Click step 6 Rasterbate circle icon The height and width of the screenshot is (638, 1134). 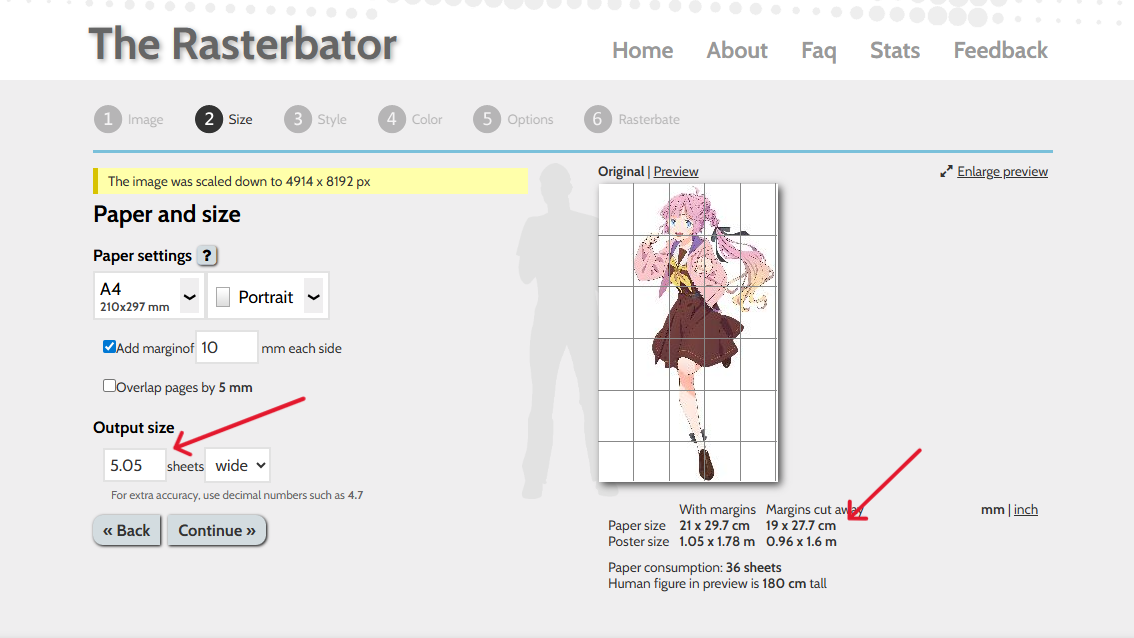coord(598,119)
